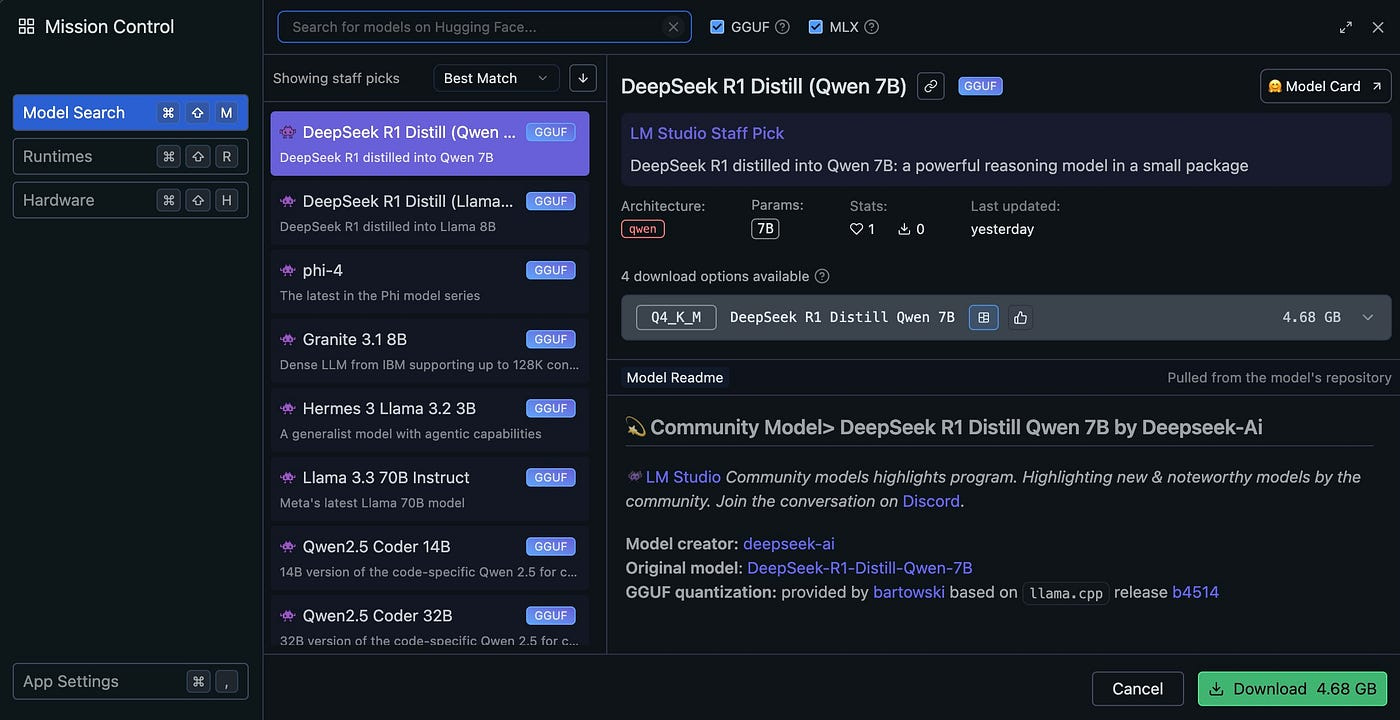Open the bartowski link
The image size is (1400, 720).
[909, 592]
